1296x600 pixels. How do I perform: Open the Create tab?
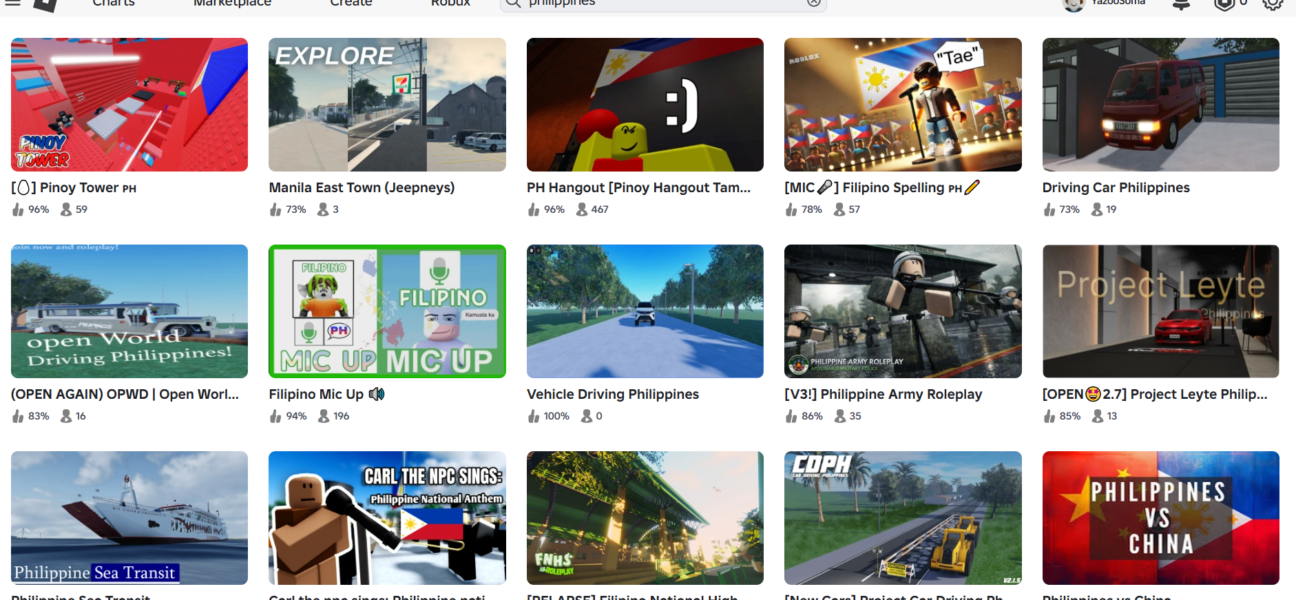point(351,4)
